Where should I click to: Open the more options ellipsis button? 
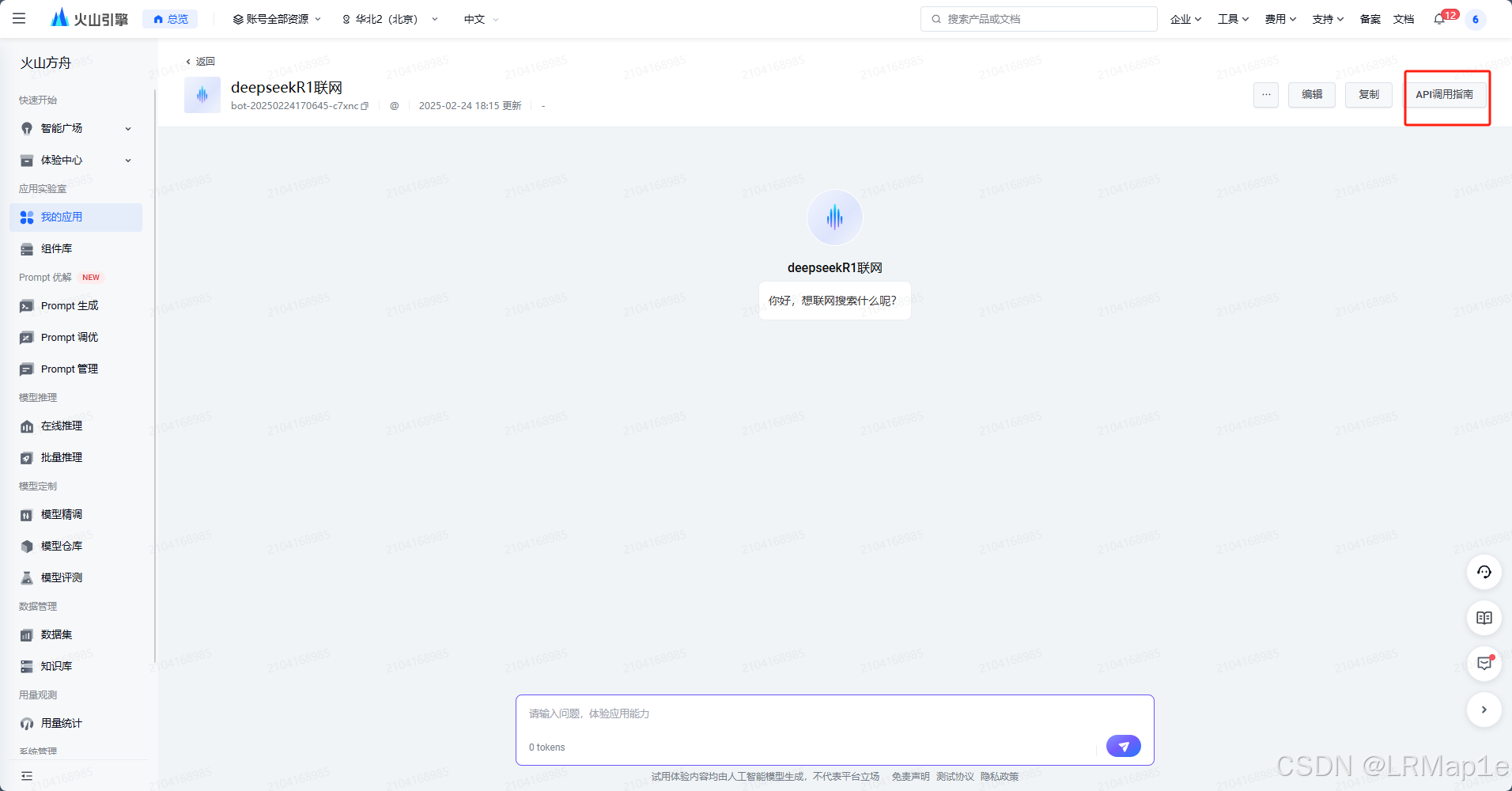pyautogui.click(x=1266, y=95)
